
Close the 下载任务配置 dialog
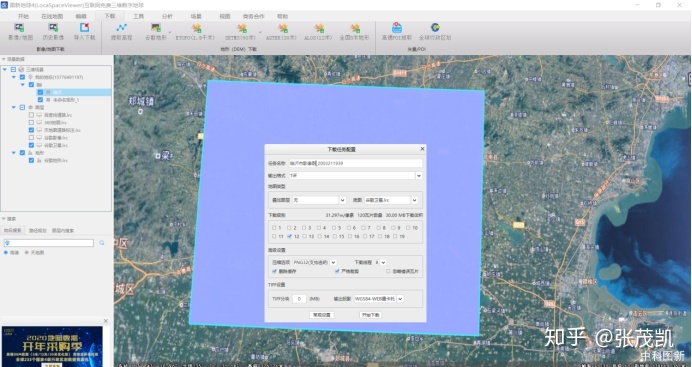pos(422,149)
